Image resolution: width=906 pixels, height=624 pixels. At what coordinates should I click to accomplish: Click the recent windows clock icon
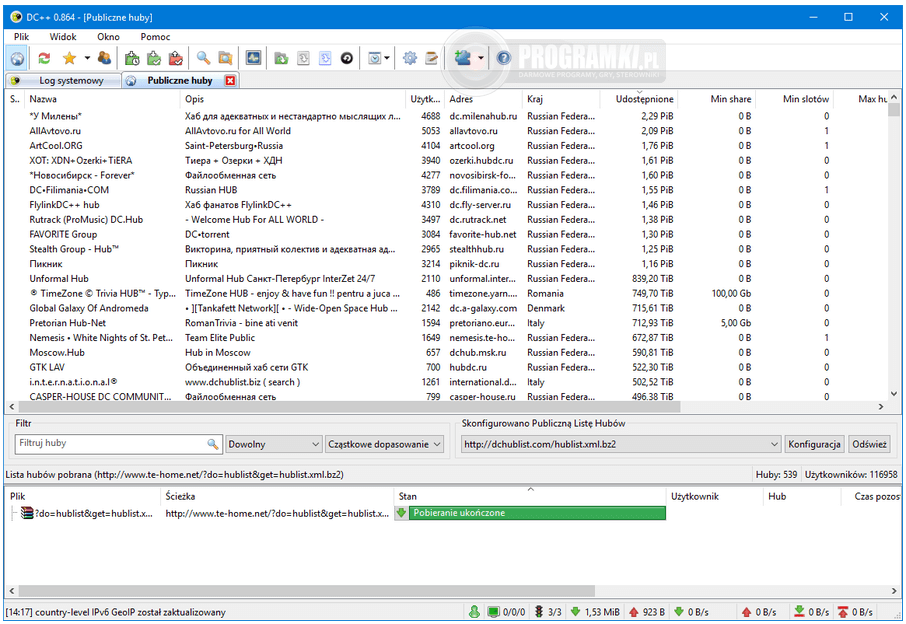(x=375, y=58)
